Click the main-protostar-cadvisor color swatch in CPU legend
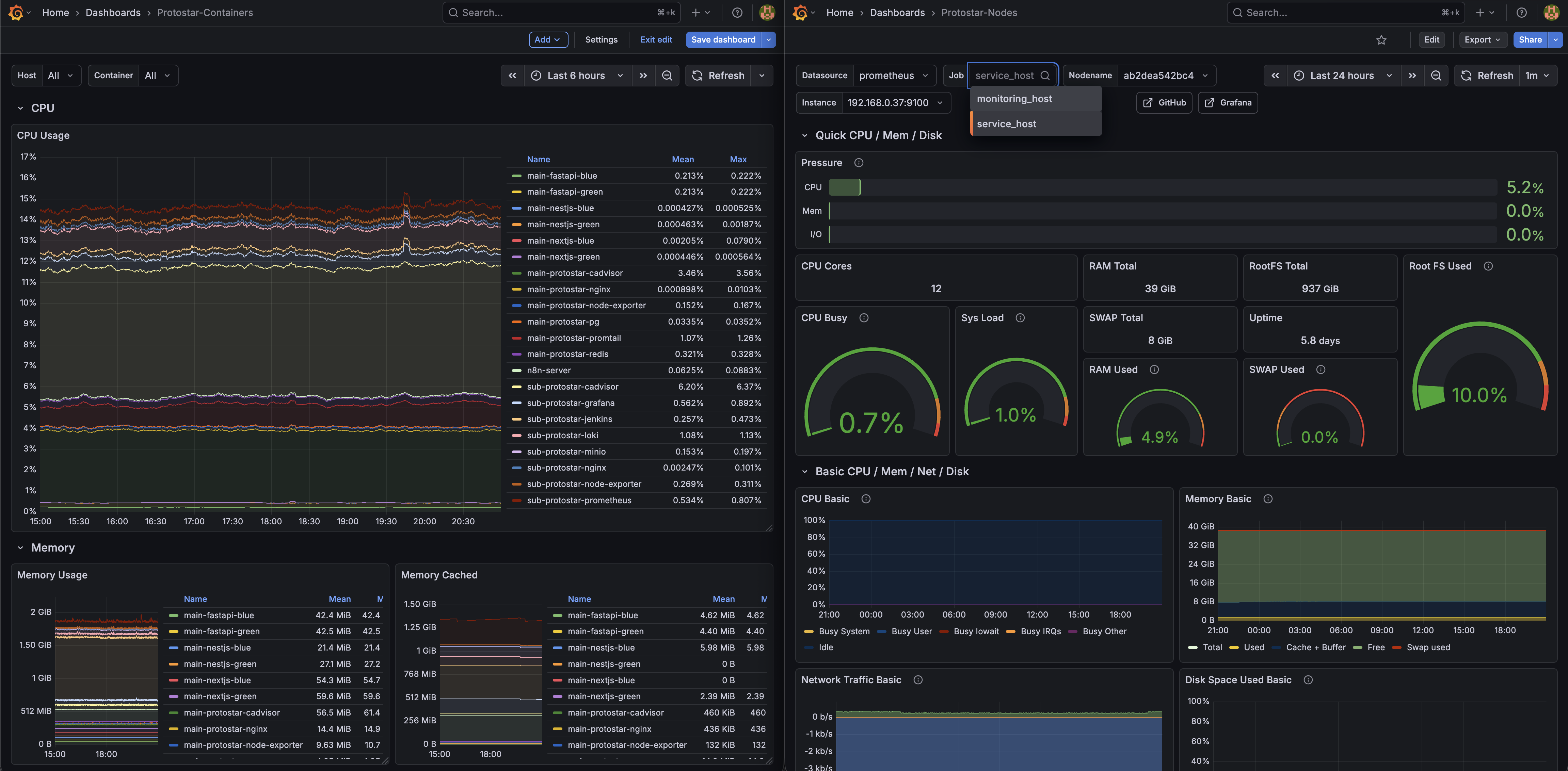 point(517,273)
